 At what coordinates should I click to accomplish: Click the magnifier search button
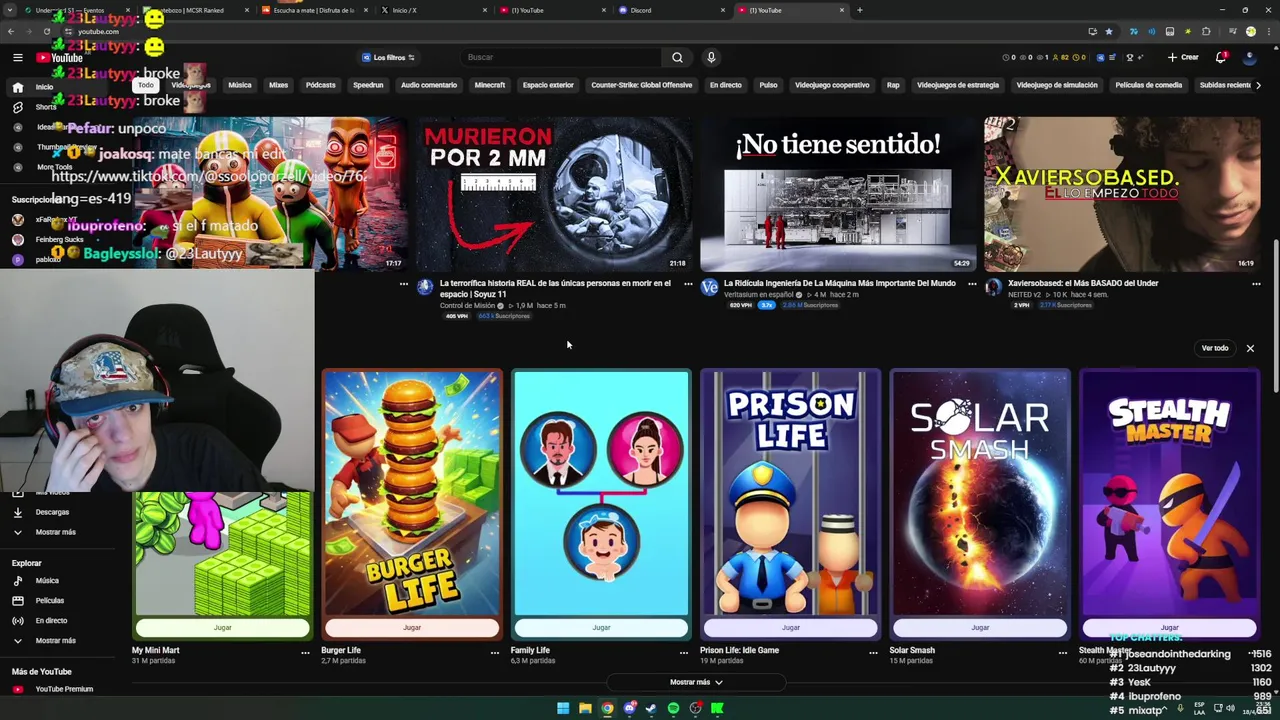click(677, 57)
